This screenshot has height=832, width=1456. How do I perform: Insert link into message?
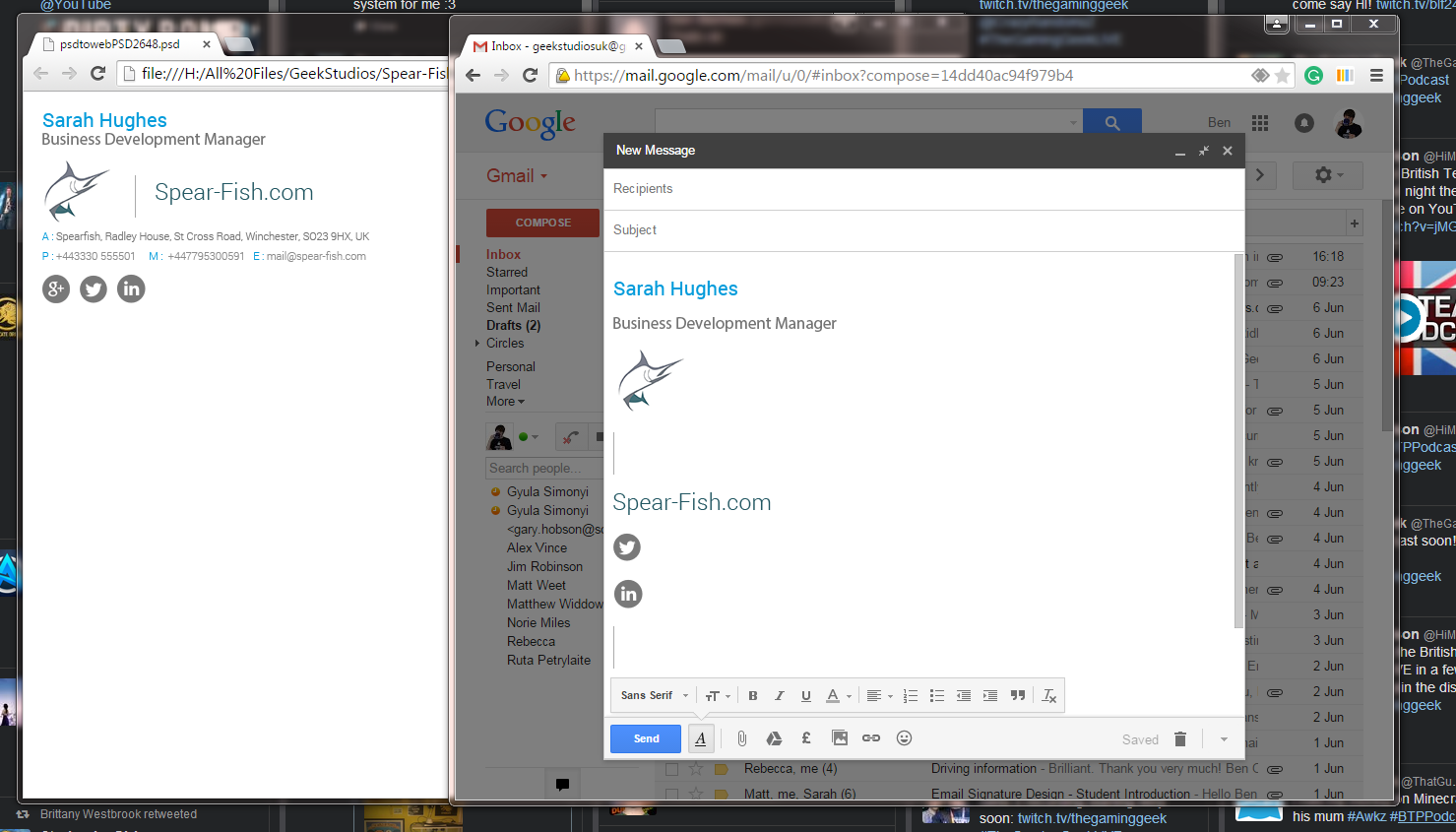pos(871,738)
